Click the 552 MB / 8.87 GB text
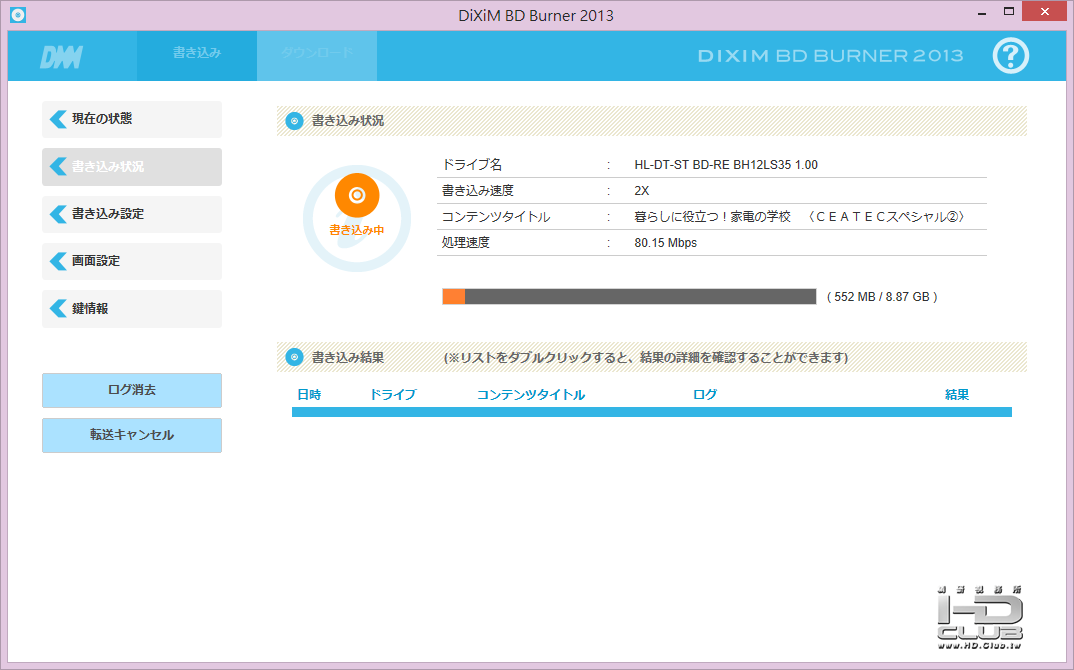 (x=882, y=297)
